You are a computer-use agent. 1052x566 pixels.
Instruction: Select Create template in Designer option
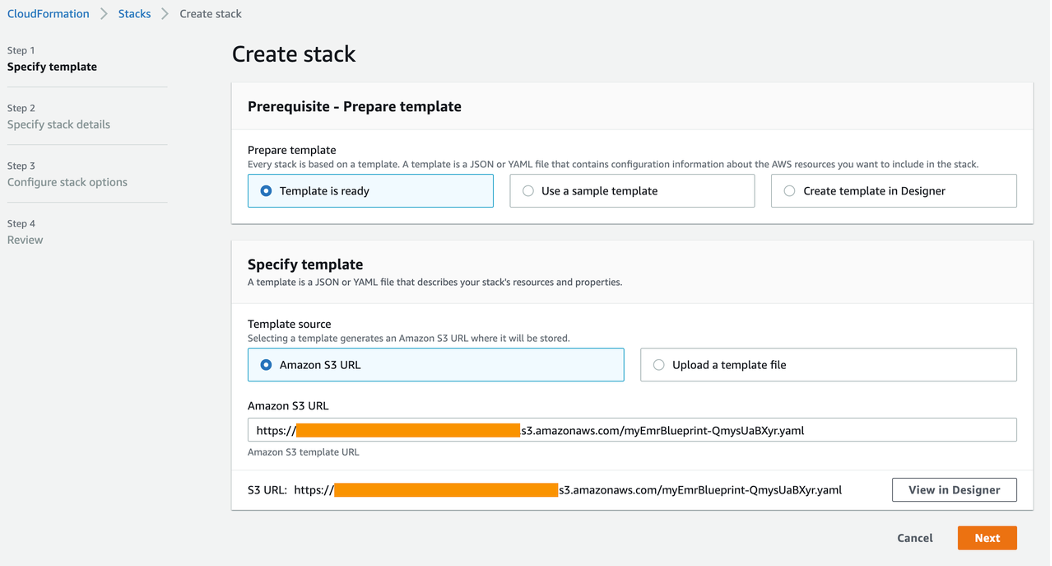[894, 191]
